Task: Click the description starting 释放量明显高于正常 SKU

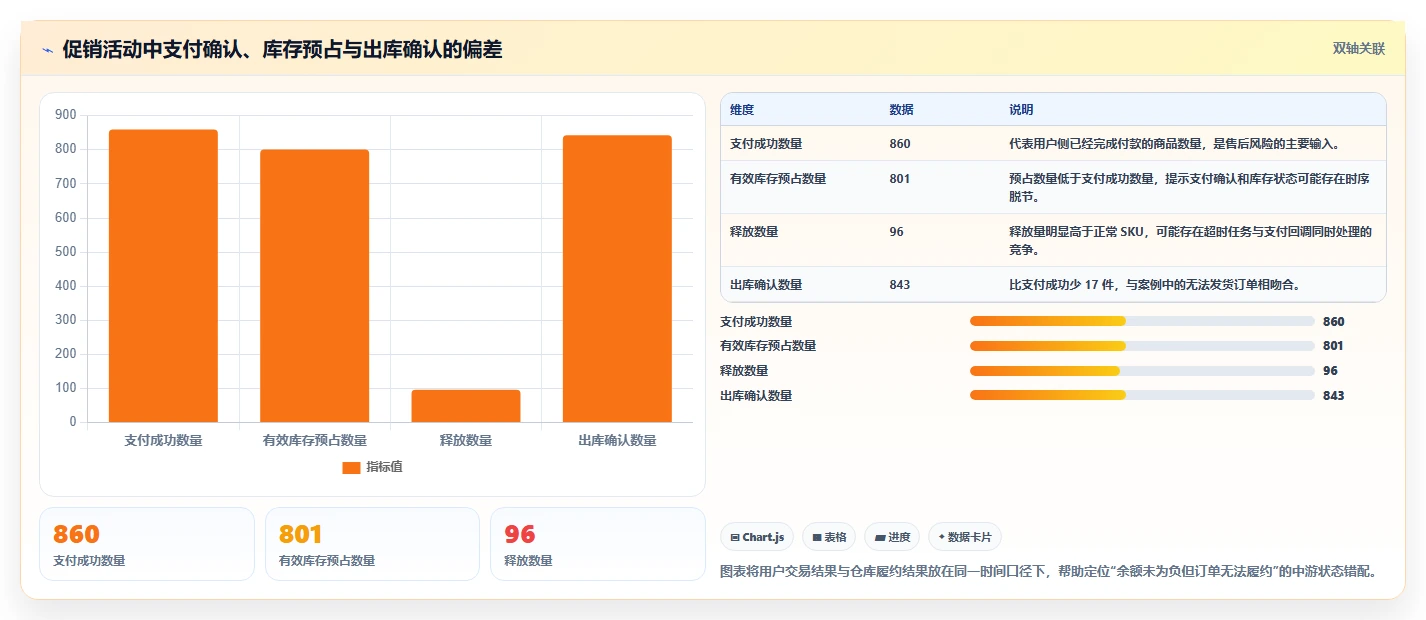Action: (x=1190, y=240)
